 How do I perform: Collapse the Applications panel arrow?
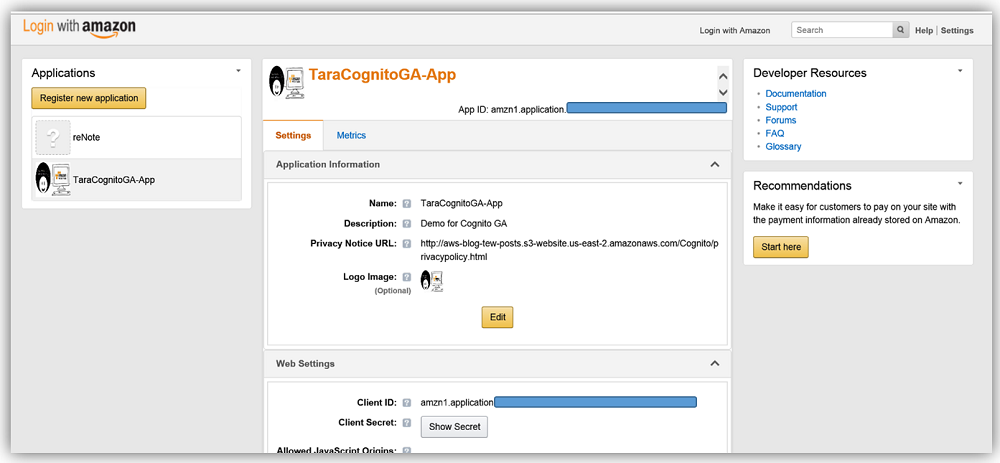[x=238, y=71]
